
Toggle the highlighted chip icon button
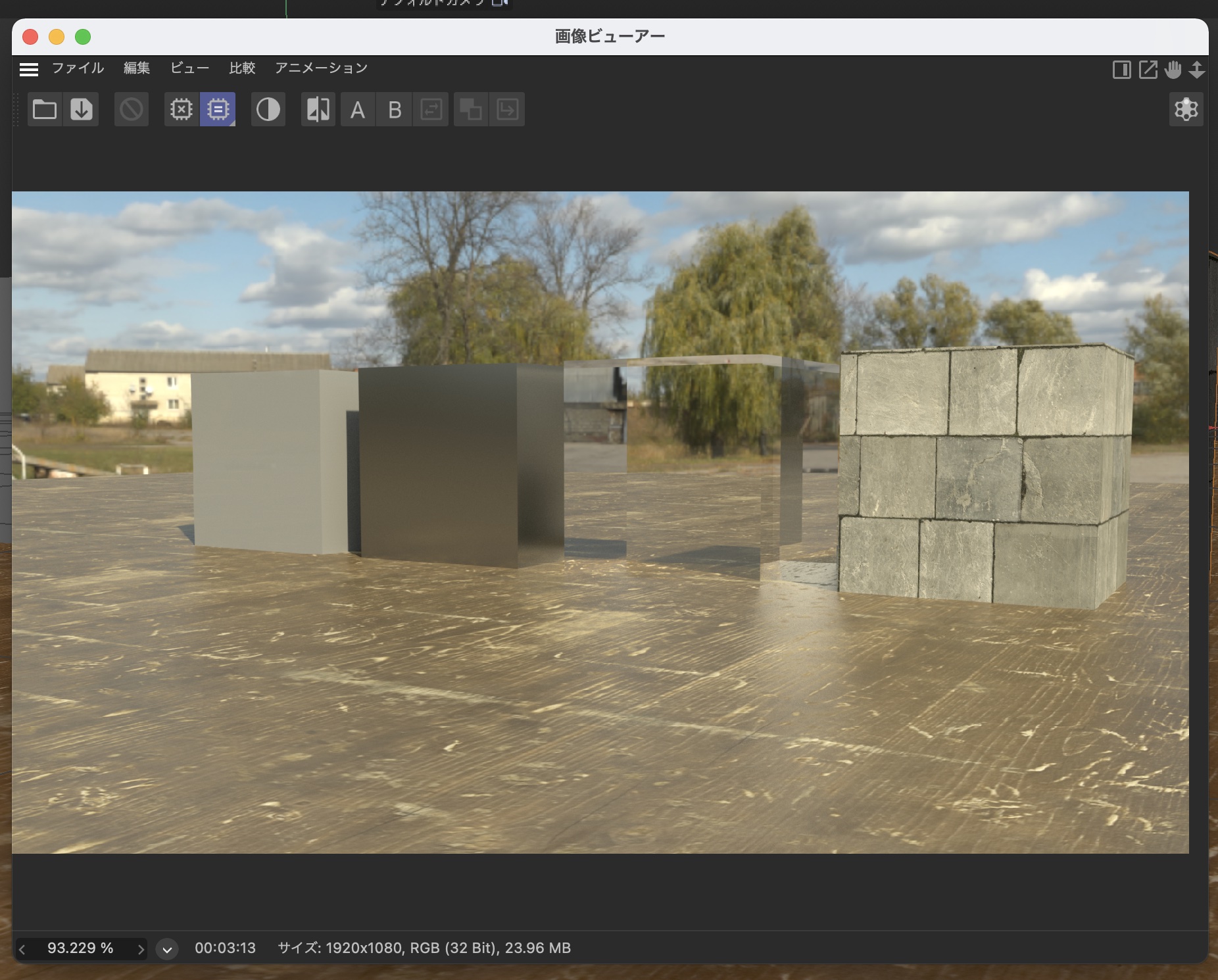coord(218,109)
